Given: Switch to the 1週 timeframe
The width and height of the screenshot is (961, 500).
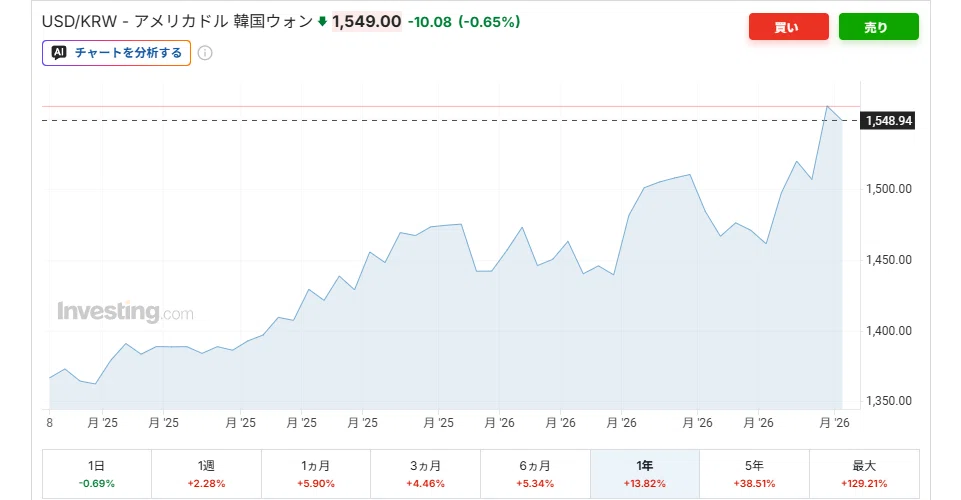Looking at the screenshot, I should tap(207, 474).
